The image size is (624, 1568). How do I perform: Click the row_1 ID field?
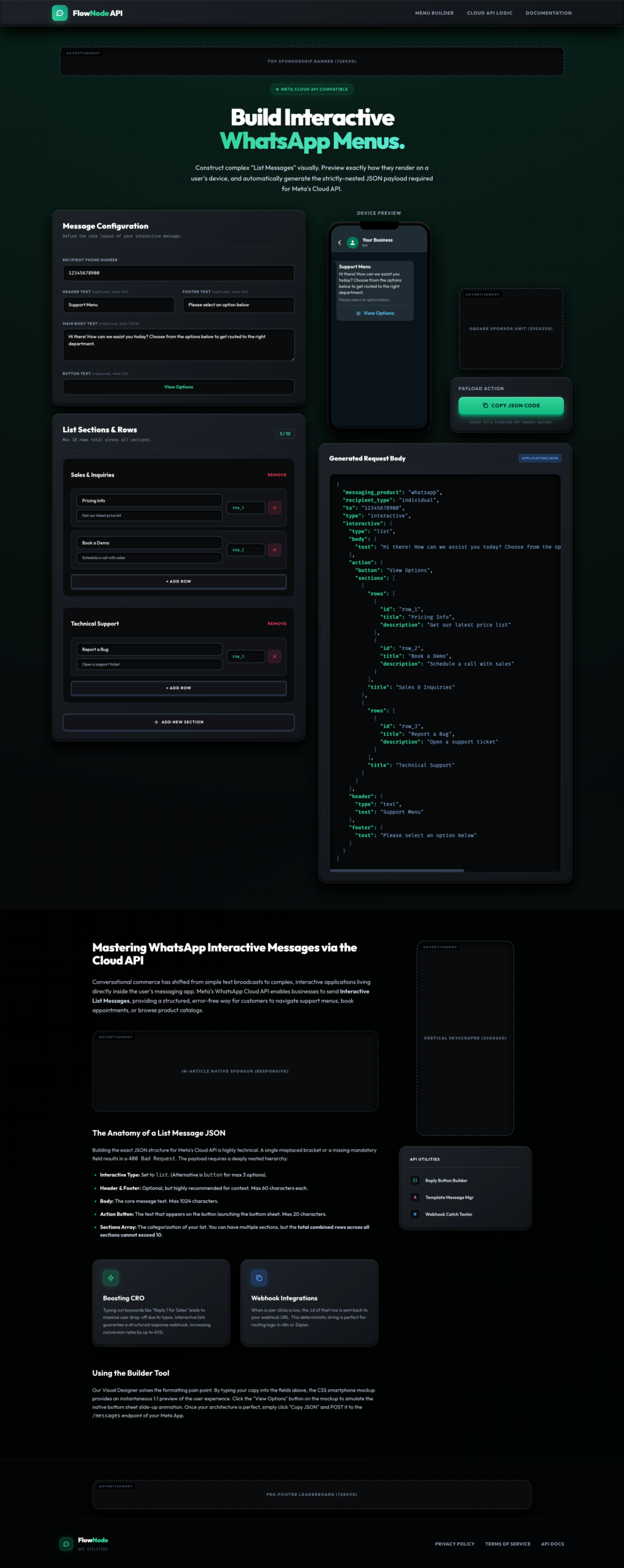click(246, 508)
